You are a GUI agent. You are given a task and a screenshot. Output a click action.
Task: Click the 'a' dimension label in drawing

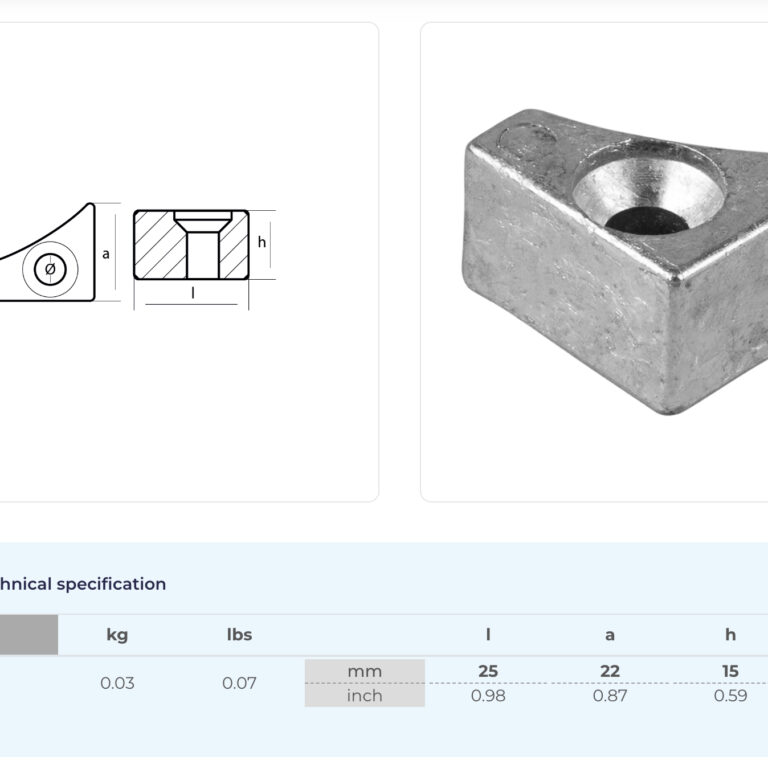(106, 254)
